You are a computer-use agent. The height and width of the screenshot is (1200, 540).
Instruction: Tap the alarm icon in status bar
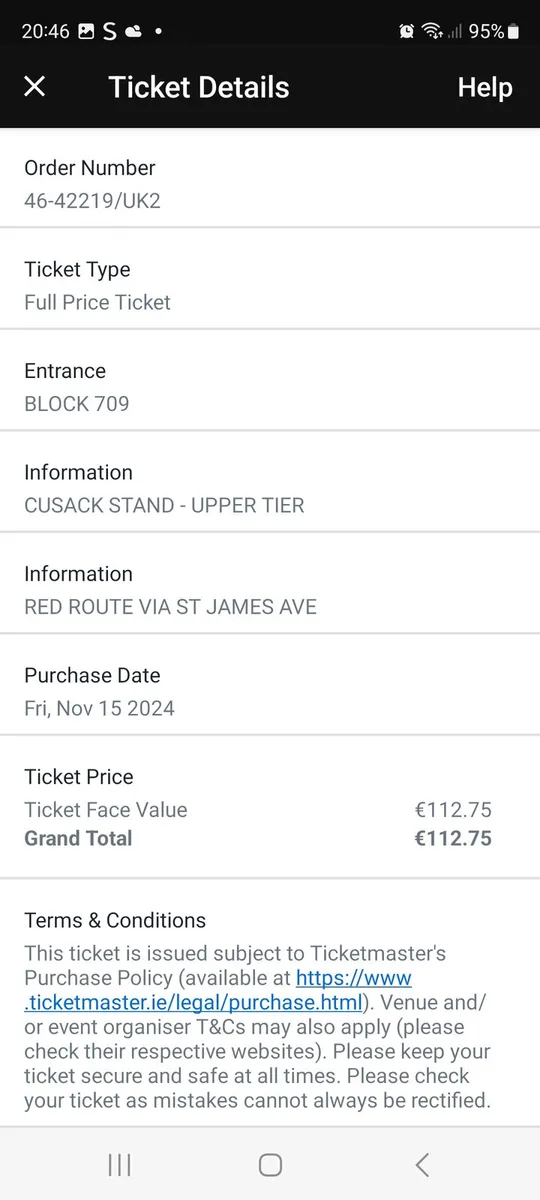tap(406, 31)
